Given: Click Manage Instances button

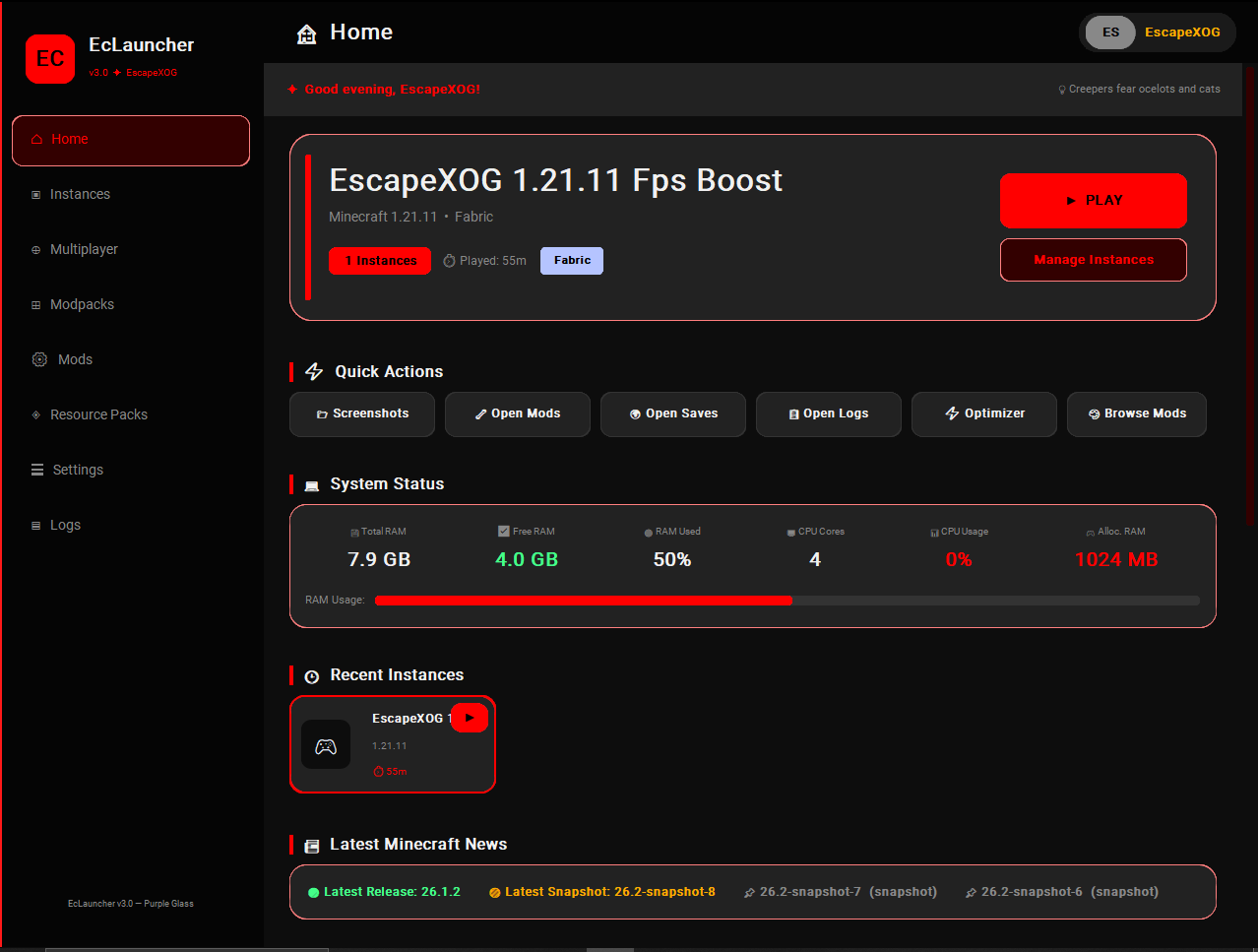Looking at the screenshot, I should (1094, 260).
